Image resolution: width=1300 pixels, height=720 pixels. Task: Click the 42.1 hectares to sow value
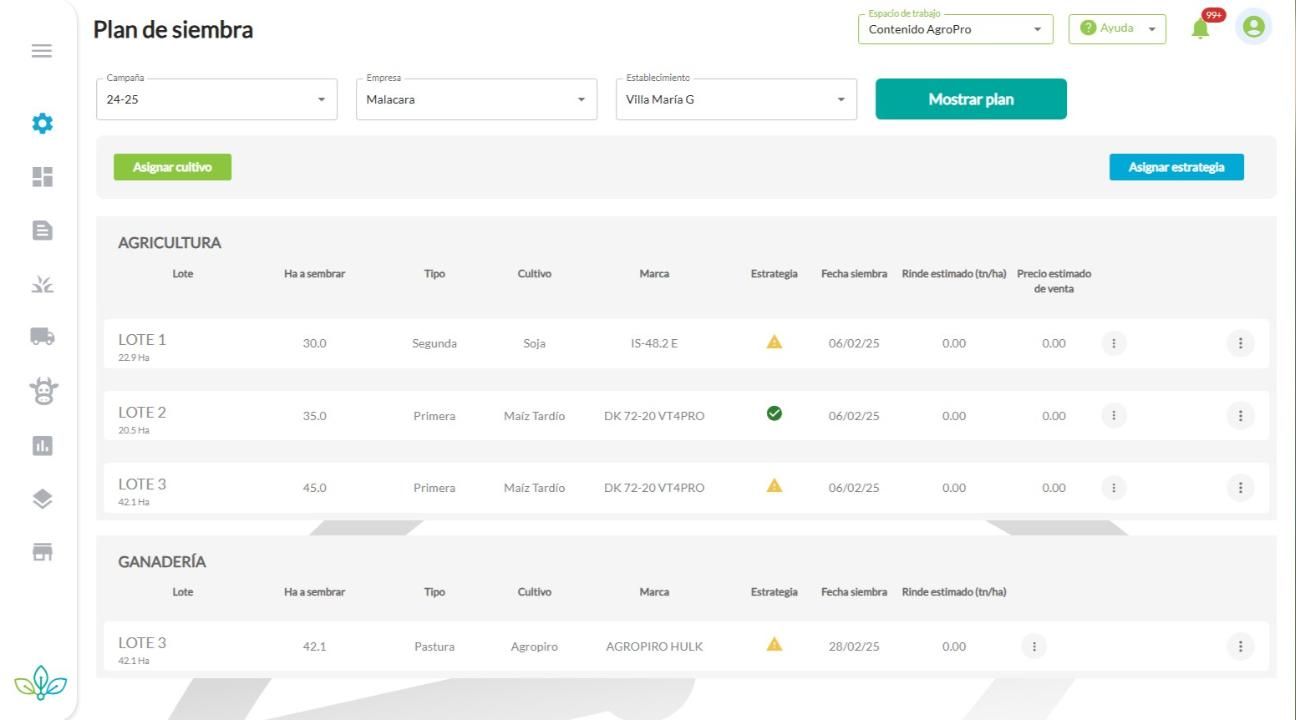(315, 647)
